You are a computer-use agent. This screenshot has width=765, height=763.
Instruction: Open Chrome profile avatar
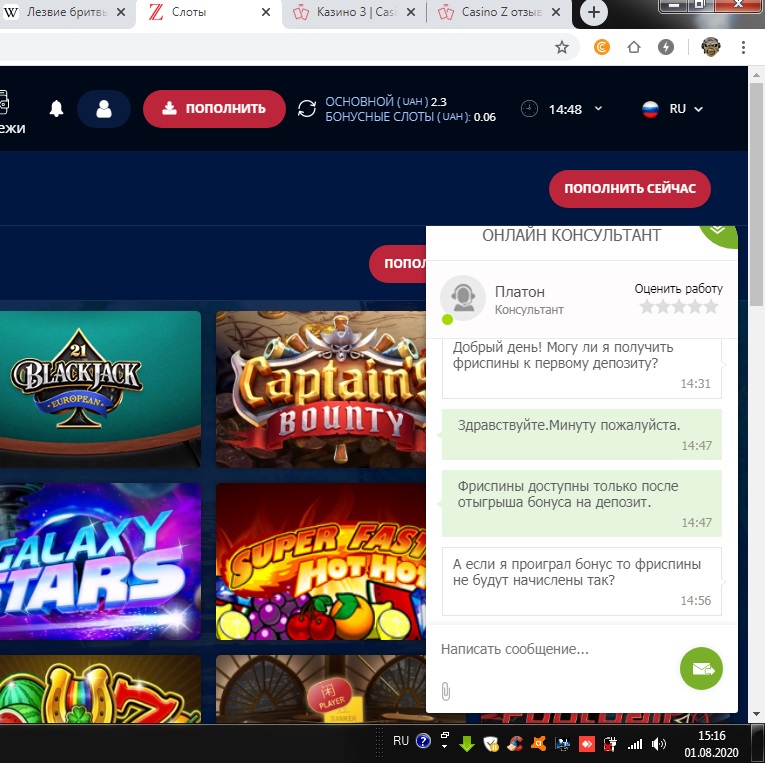click(x=710, y=47)
